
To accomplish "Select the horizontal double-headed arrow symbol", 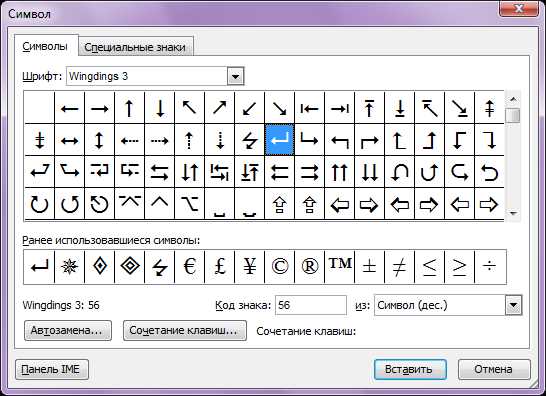I will click(70, 140).
